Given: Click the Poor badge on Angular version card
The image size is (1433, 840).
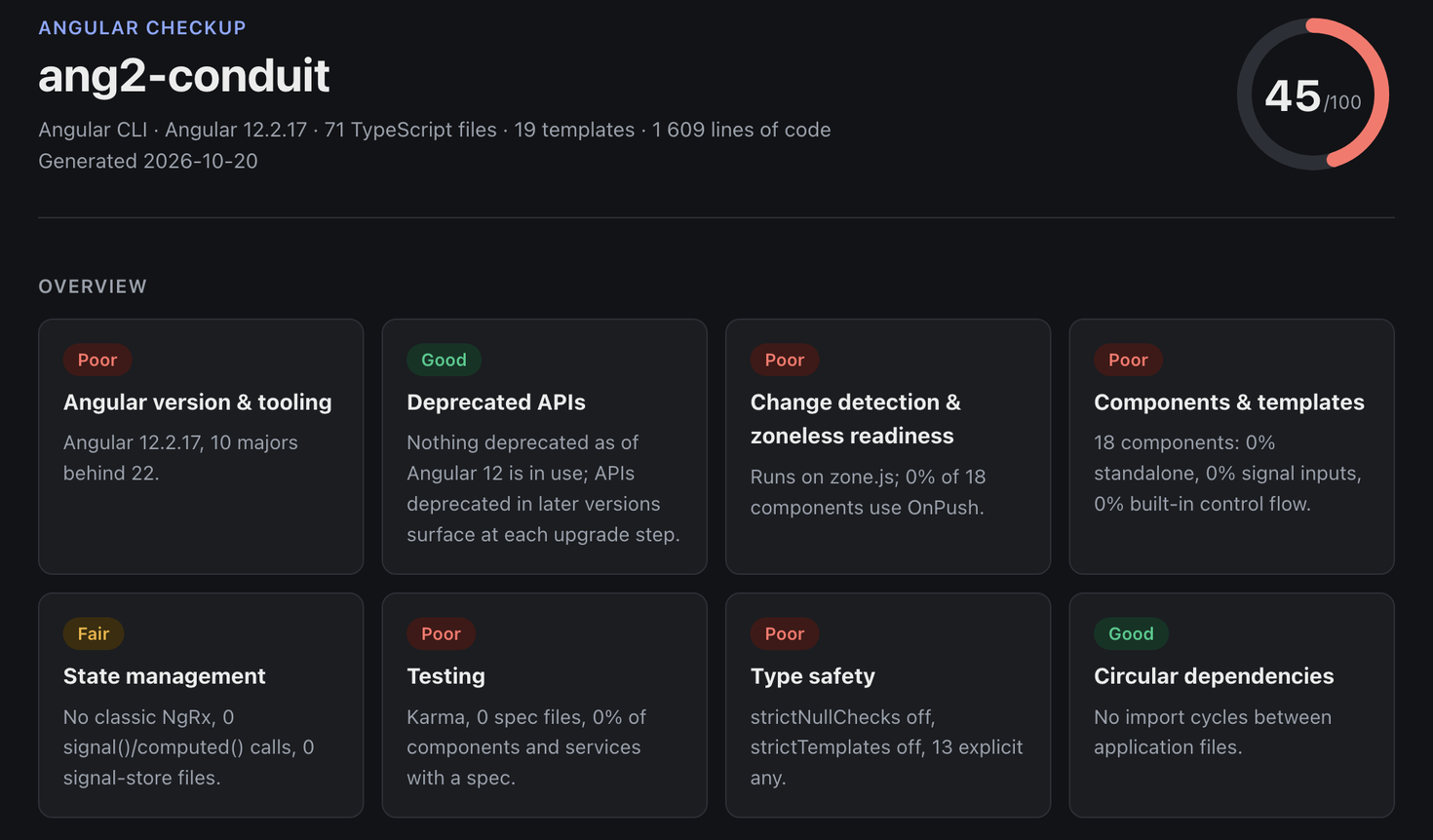Looking at the screenshot, I should point(97,360).
